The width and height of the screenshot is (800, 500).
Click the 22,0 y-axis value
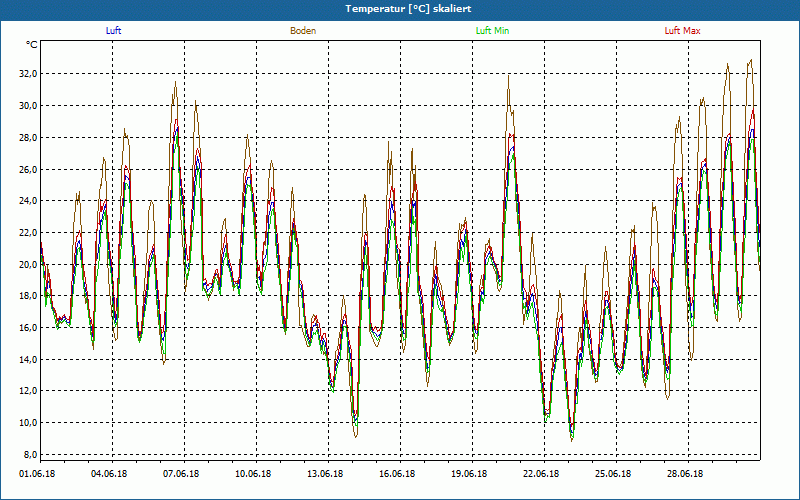tap(28, 233)
